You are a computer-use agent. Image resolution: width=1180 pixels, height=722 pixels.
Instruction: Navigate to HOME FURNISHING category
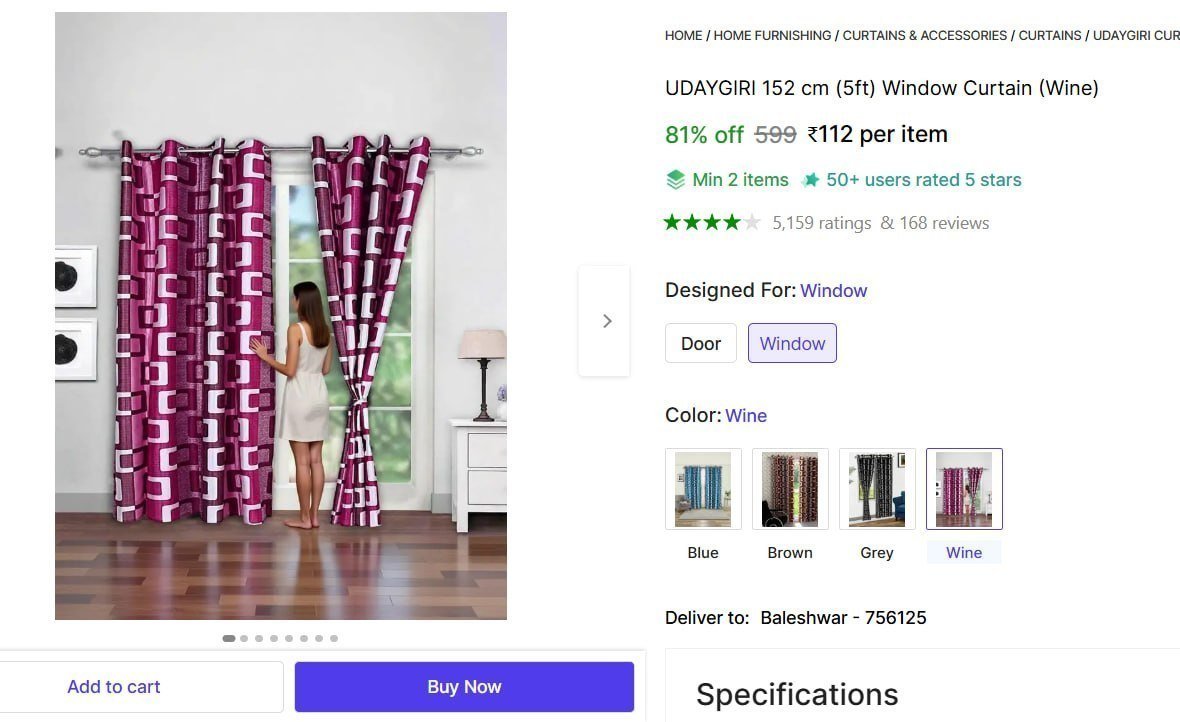tap(772, 35)
